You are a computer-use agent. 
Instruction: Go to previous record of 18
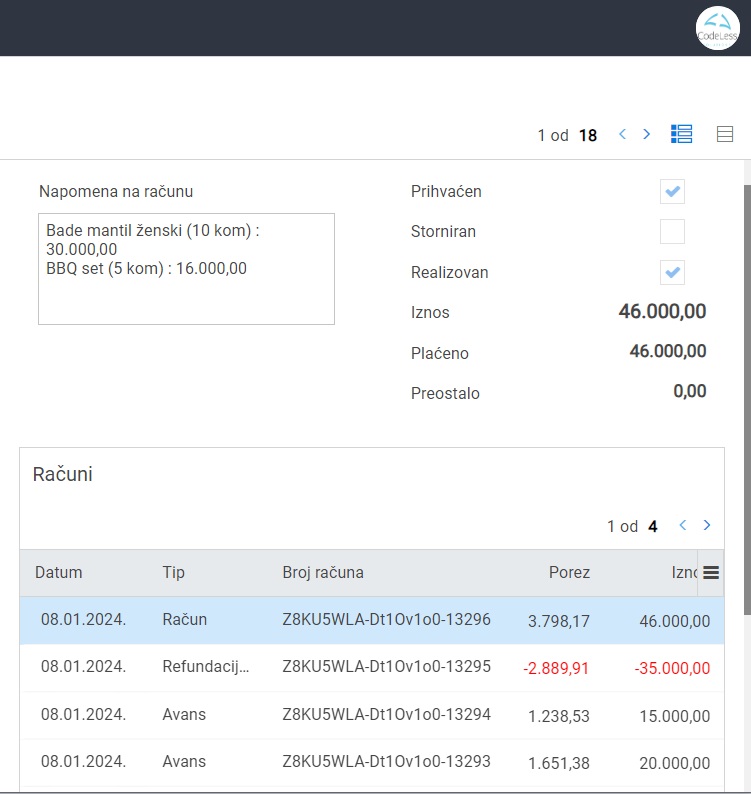(622, 134)
